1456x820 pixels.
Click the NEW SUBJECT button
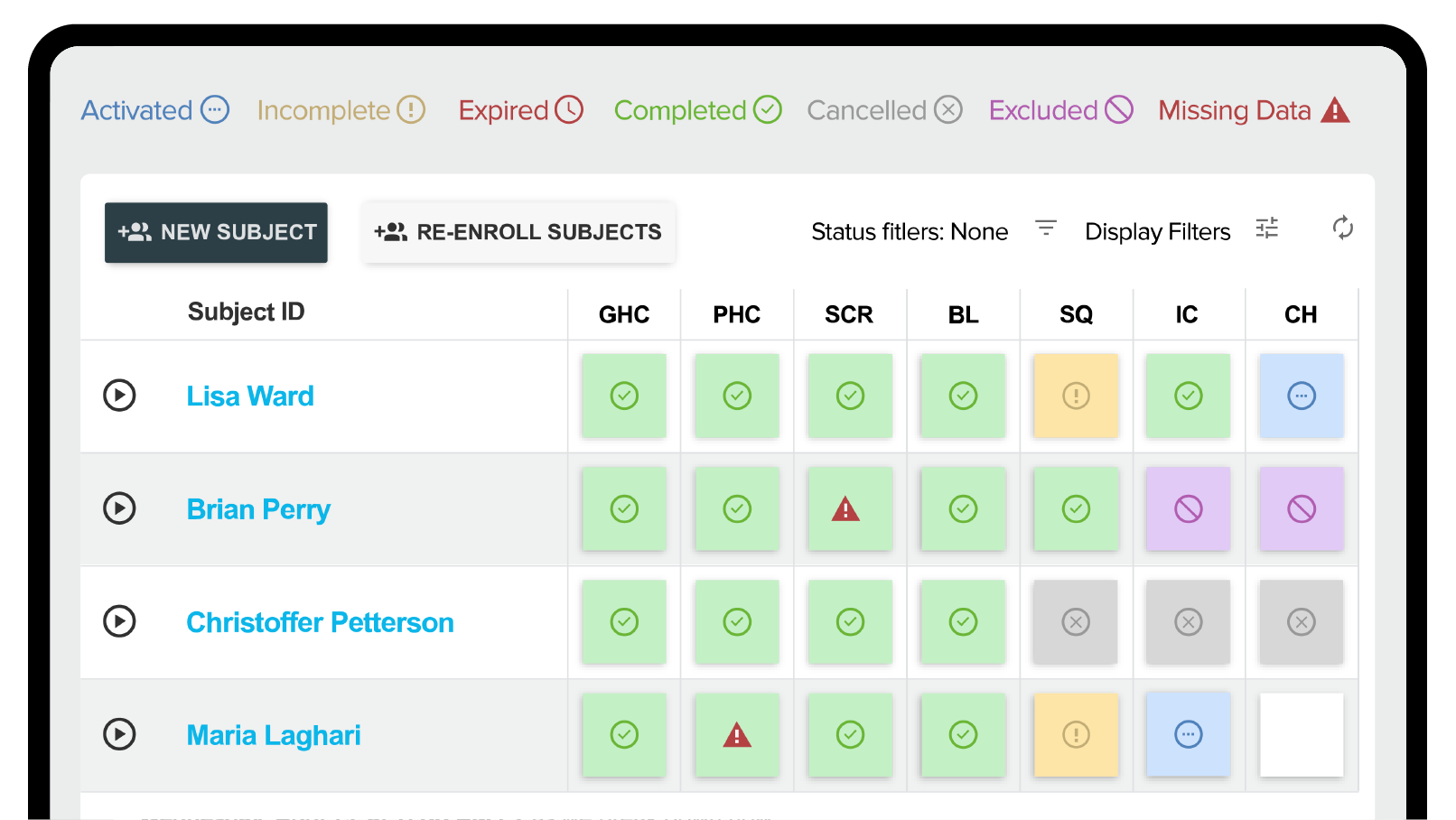pos(216,232)
